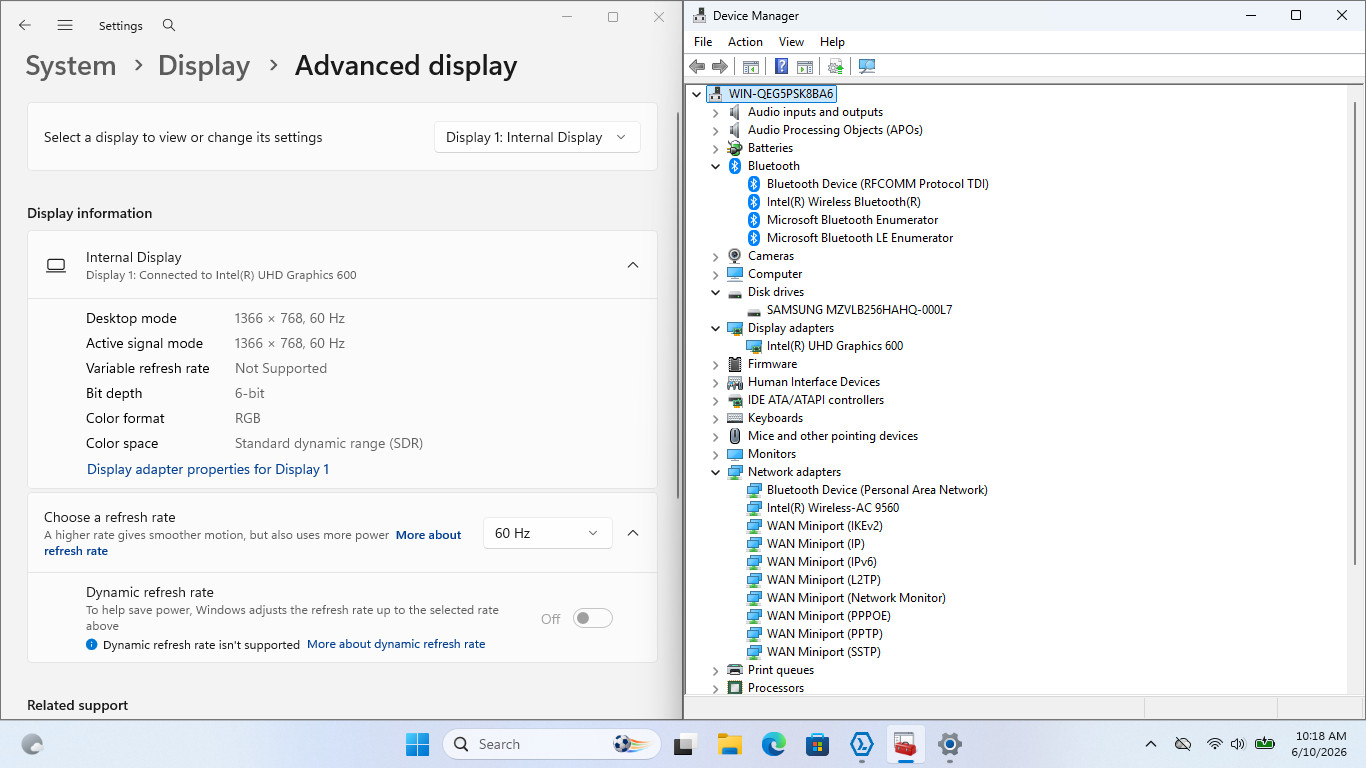Select 'WAN Miniport (Network Monitor)' device

tap(856, 598)
